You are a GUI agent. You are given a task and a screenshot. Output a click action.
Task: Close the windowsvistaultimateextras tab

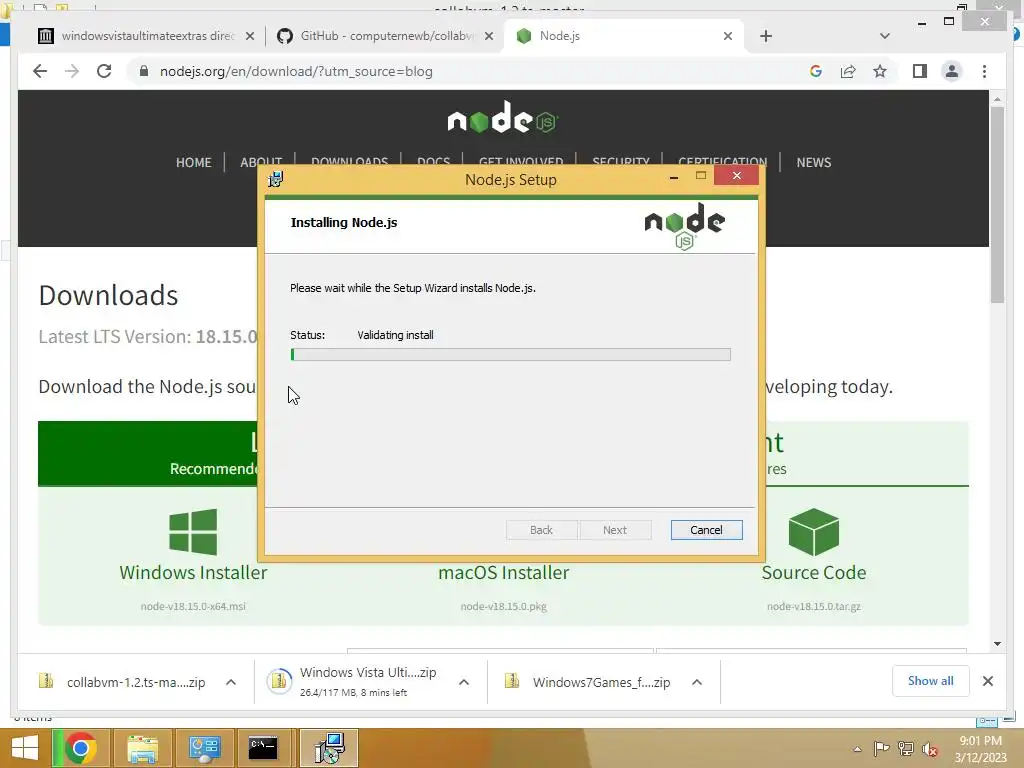(249, 36)
